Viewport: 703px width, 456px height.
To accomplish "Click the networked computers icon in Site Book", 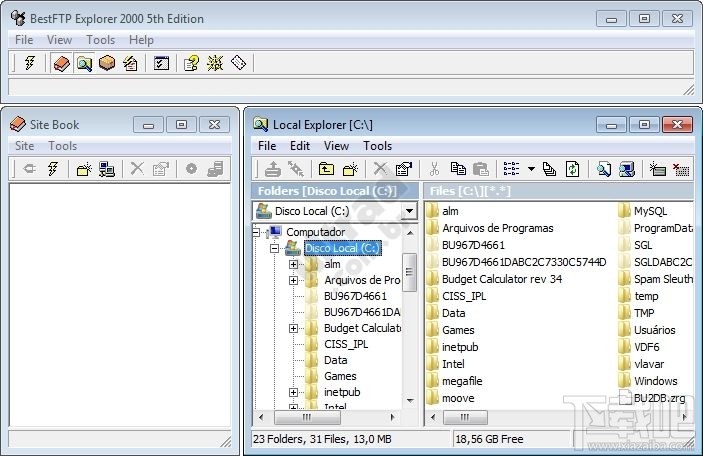I will tap(107, 169).
